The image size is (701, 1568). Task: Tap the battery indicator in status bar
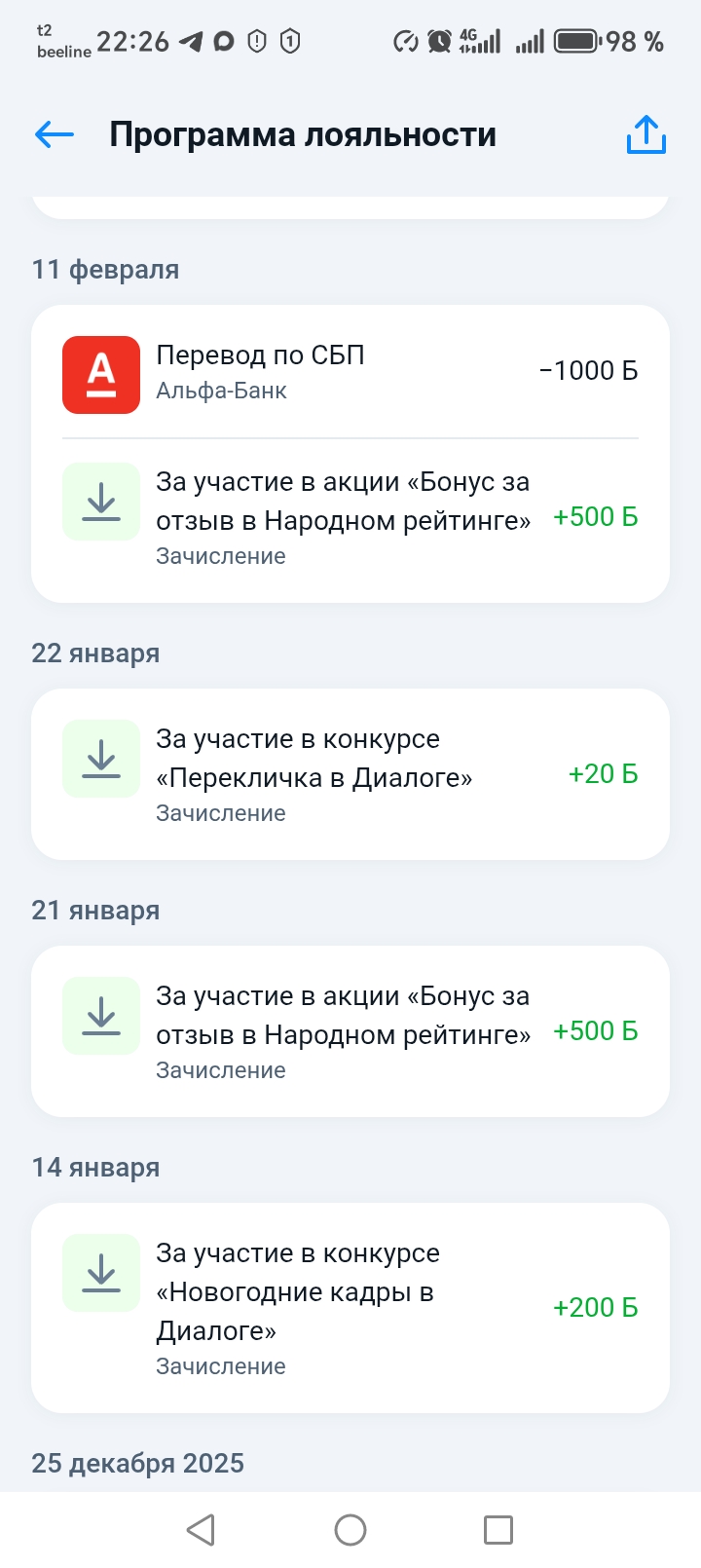click(x=575, y=41)
